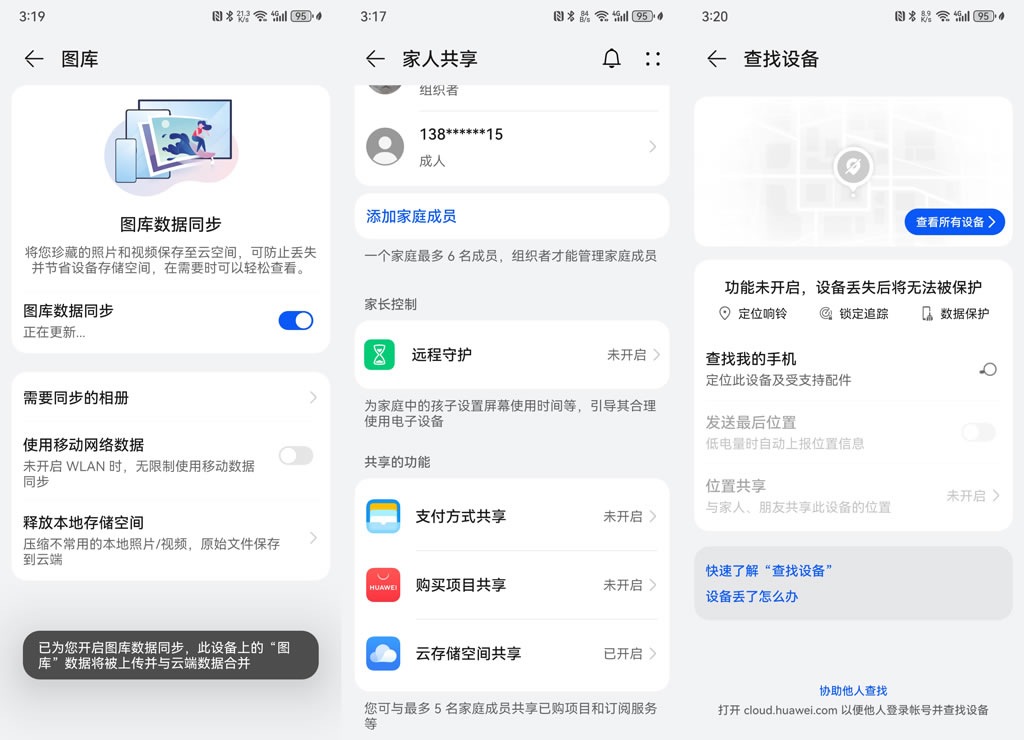1024x740 pixels.
Task: Enable the 使用移动网络数据 switch
Action: point(295,456)
